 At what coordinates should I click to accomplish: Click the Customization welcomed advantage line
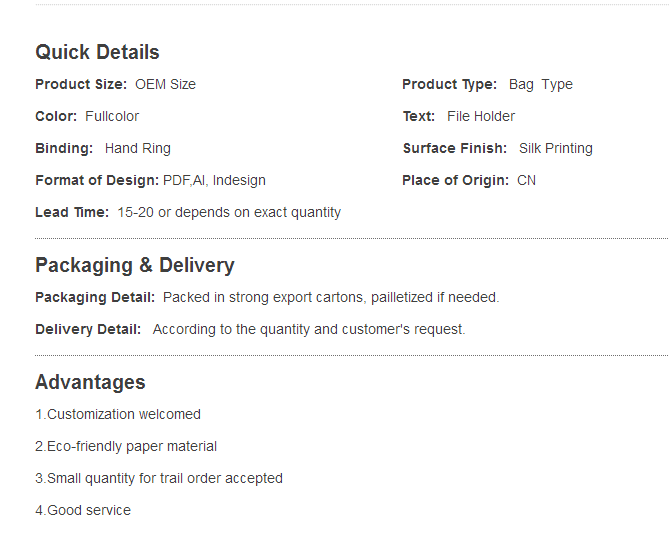tap(118, 415)
